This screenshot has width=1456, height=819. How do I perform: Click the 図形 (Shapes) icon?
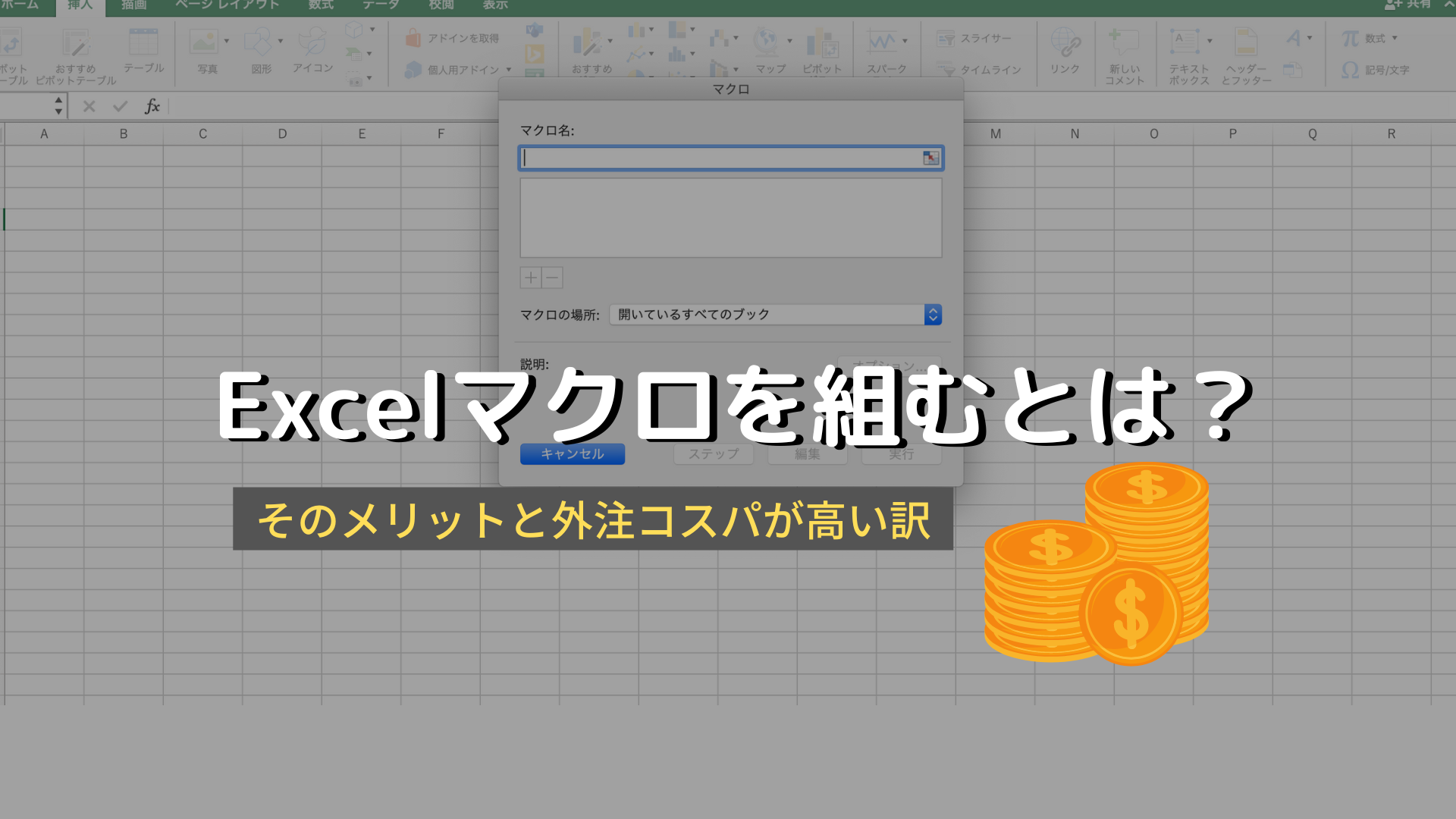pyautogui.click(x=258, y=42)
